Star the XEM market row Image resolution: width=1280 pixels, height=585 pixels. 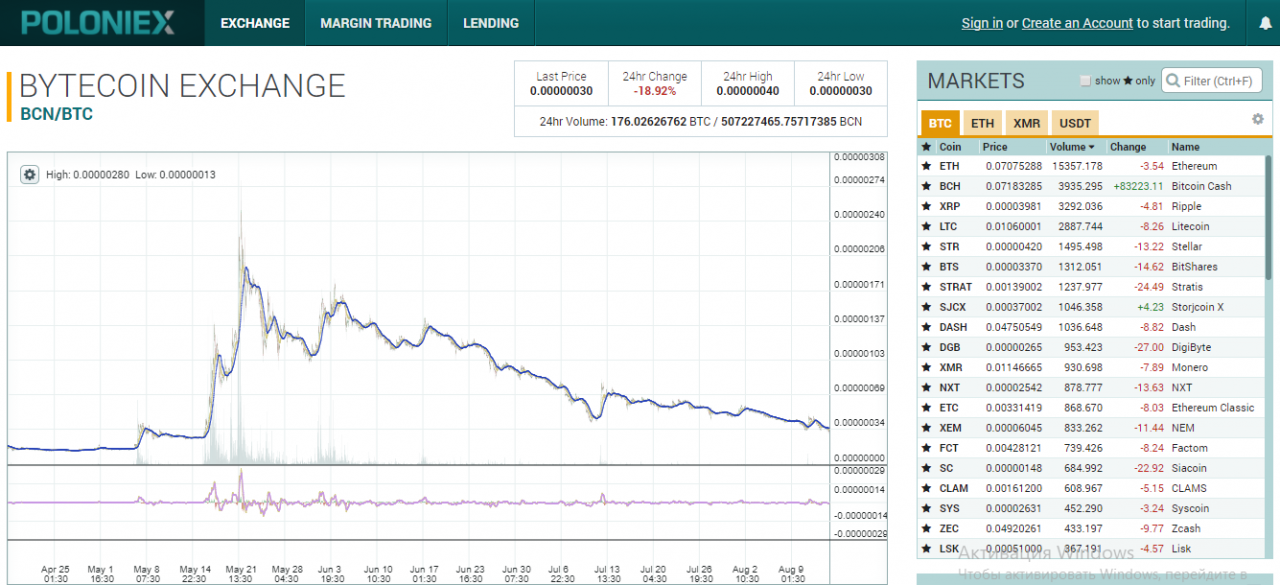[x=926, y=428]
